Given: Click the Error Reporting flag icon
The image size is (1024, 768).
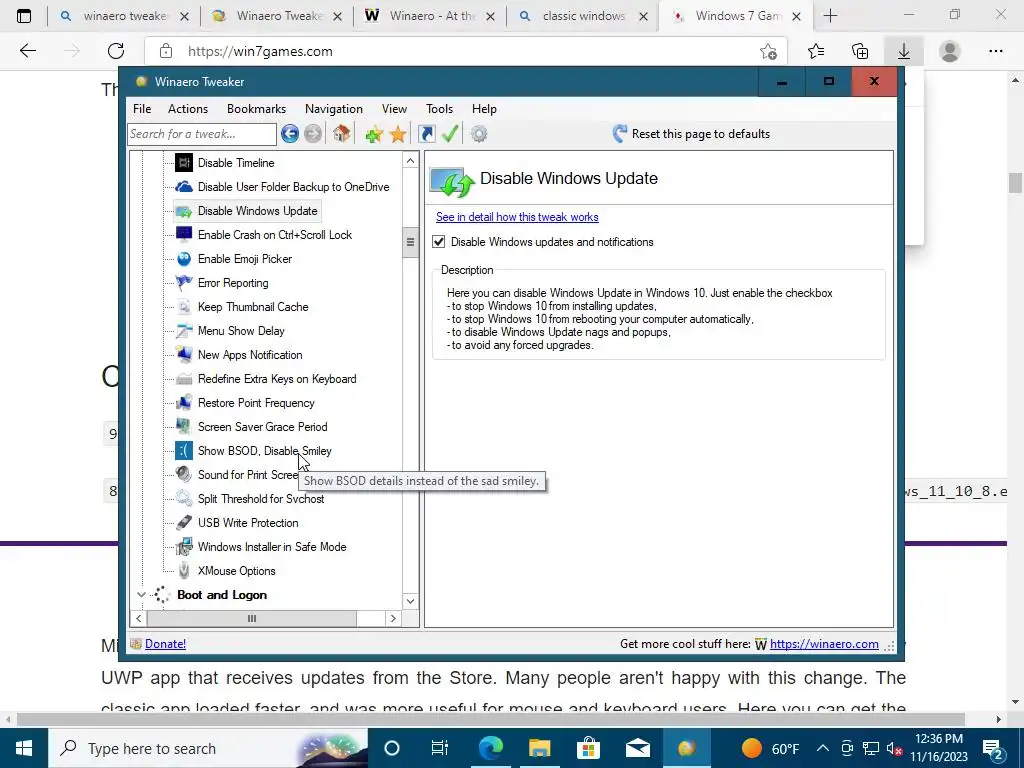Looking at the screenshot, I should [x=184, y=283].
